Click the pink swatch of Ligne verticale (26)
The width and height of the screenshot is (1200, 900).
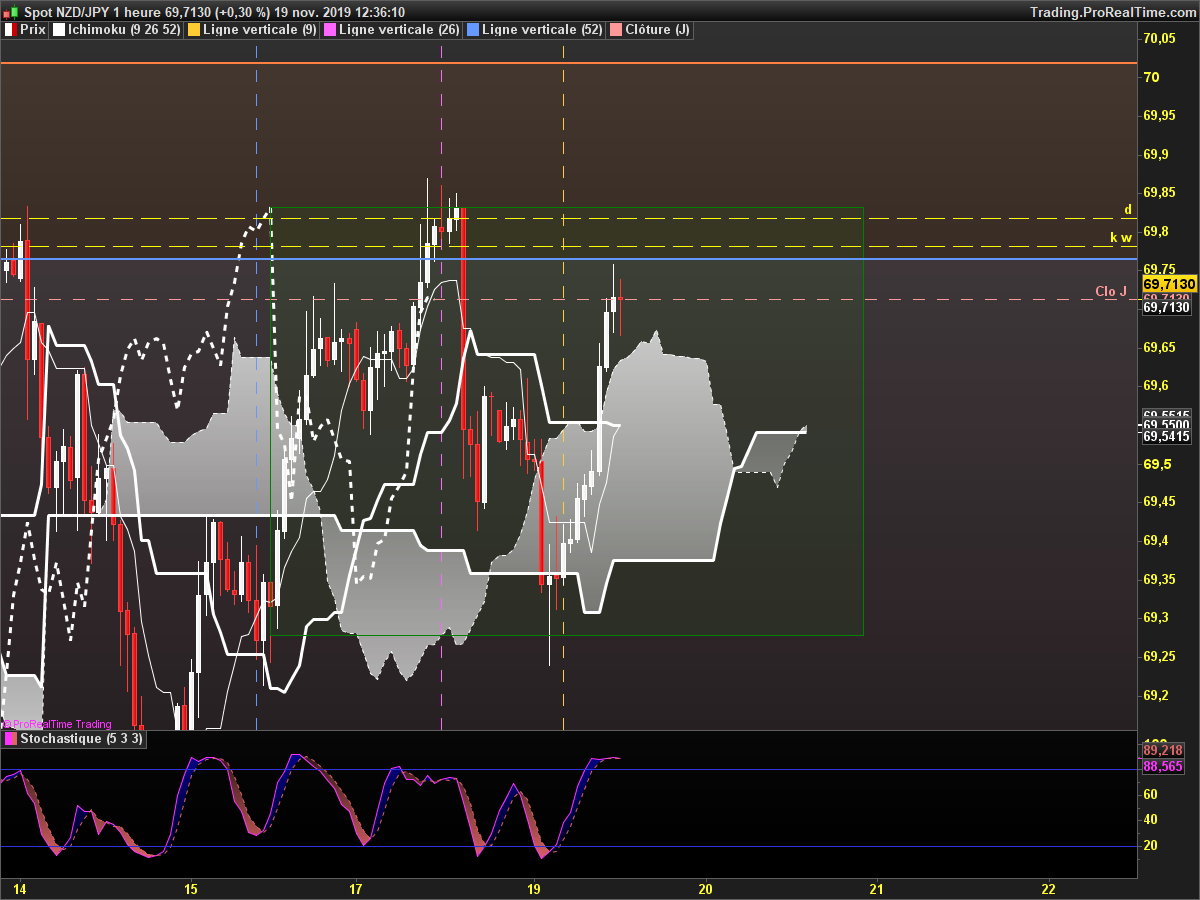(x=330, y=30)
